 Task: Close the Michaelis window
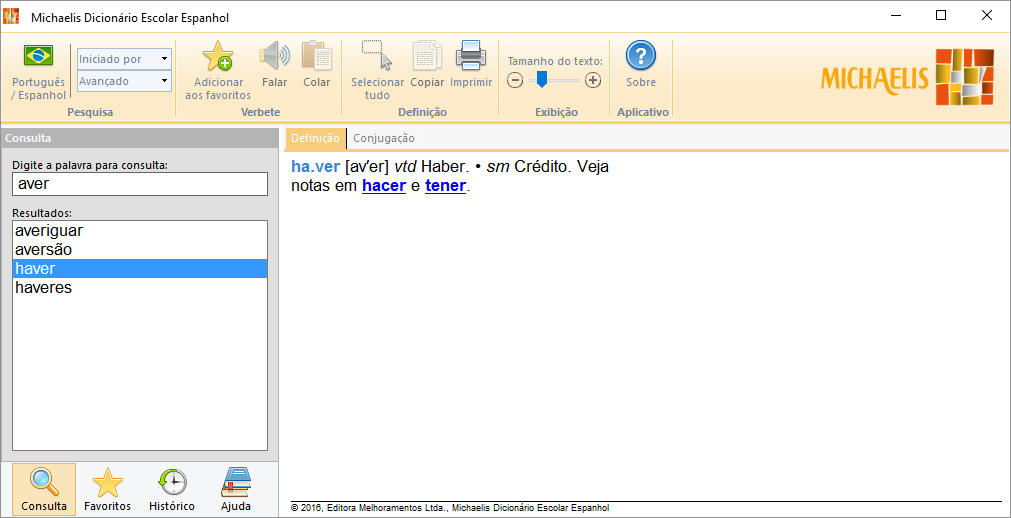pyautogui.click(x=986, y=15)
